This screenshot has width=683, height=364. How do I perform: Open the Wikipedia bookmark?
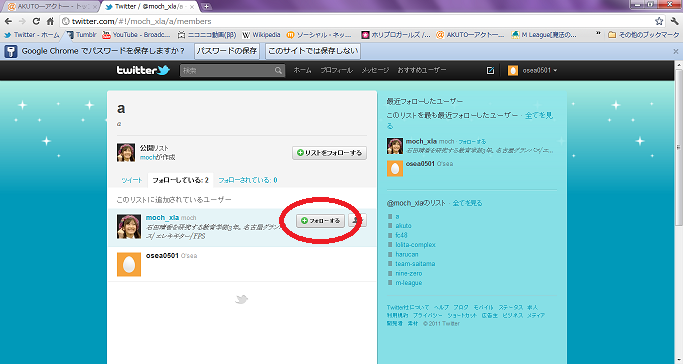(x=261, y=35)
